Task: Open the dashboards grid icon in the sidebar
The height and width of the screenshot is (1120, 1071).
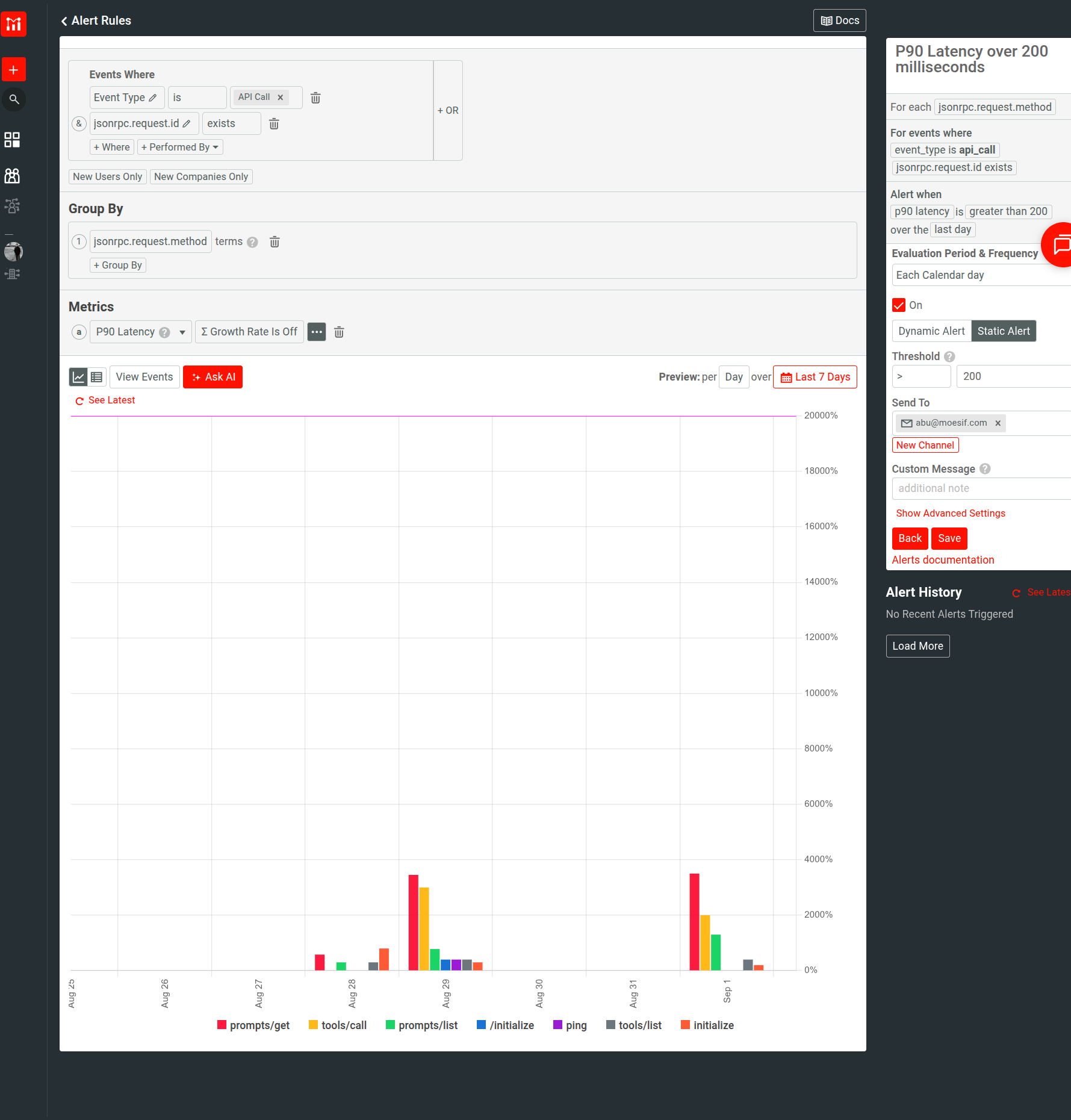Action: 12,139
